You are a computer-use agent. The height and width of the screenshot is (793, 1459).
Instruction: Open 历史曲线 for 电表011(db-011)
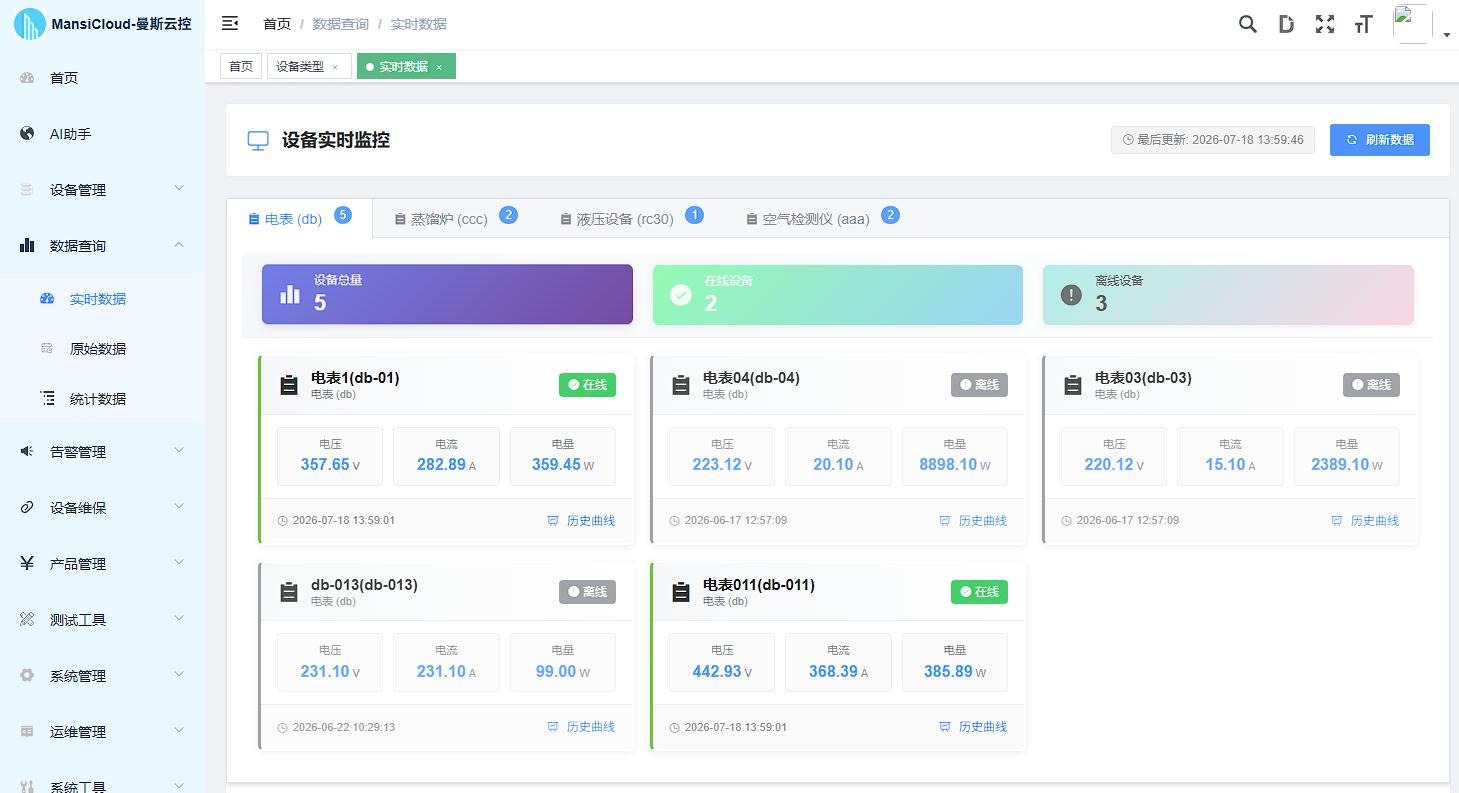coord(973,727)
